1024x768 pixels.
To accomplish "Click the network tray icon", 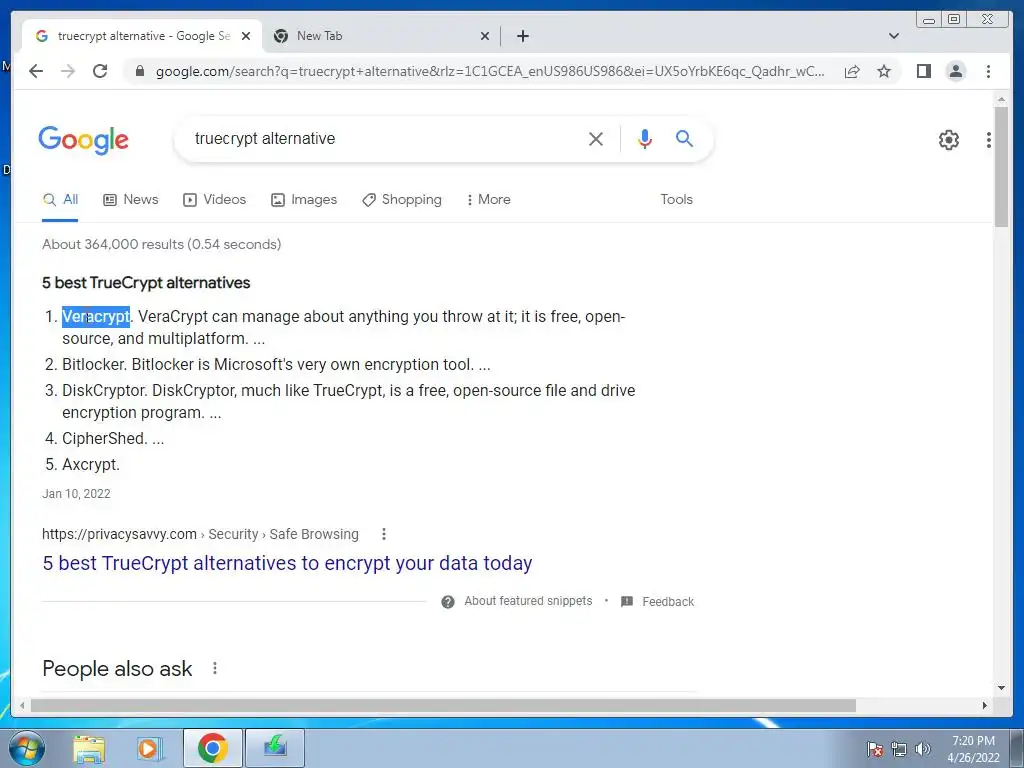I will tap(899, 749).
